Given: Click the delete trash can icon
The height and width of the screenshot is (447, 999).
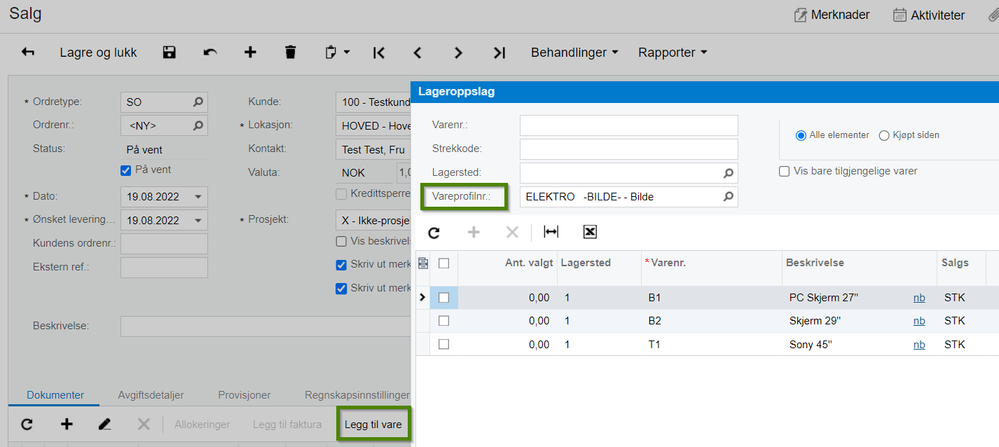Looking at the screenshot, I should click(x=291, y=53).
